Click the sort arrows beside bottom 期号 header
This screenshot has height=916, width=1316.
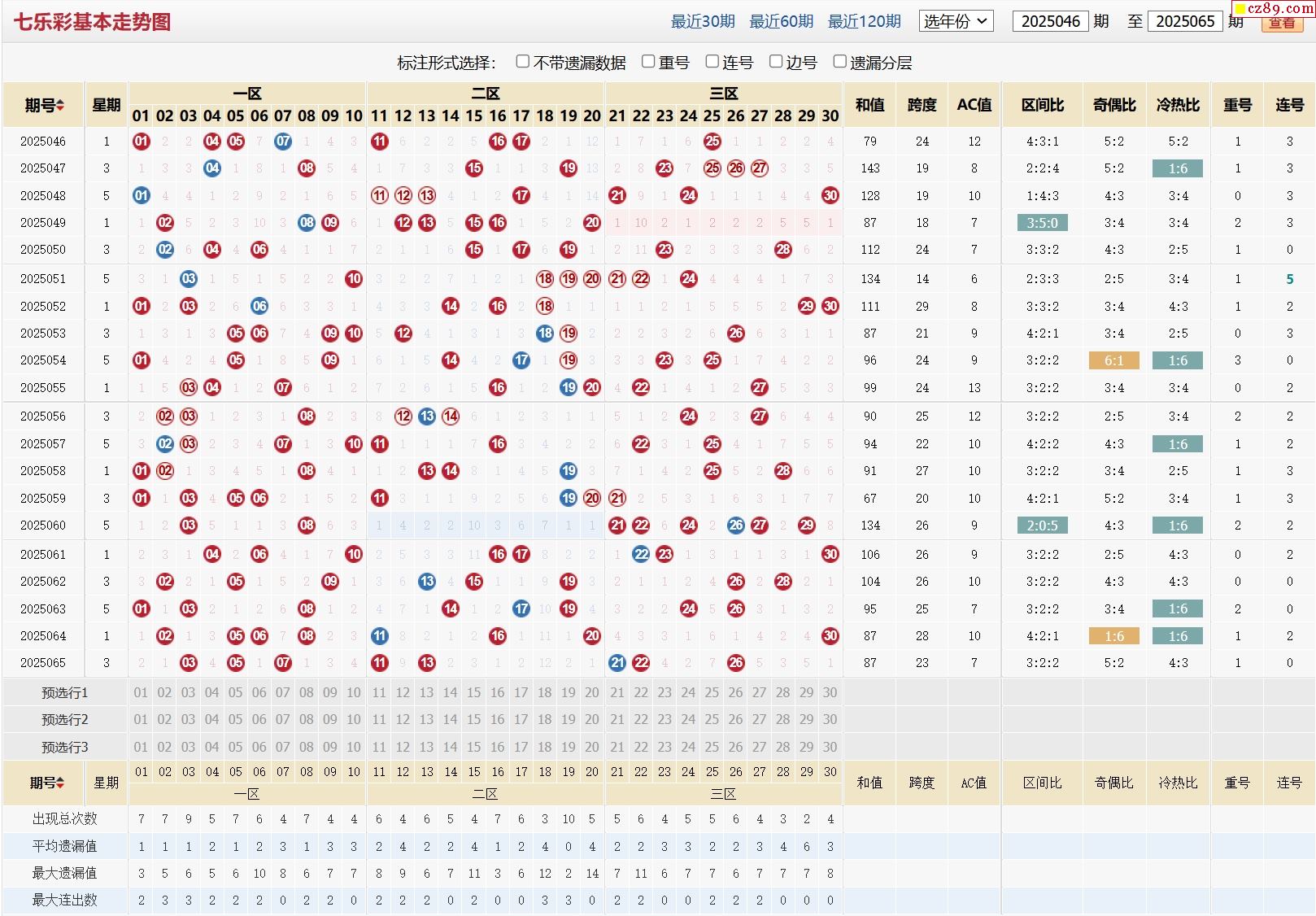(x=59, y=783)
